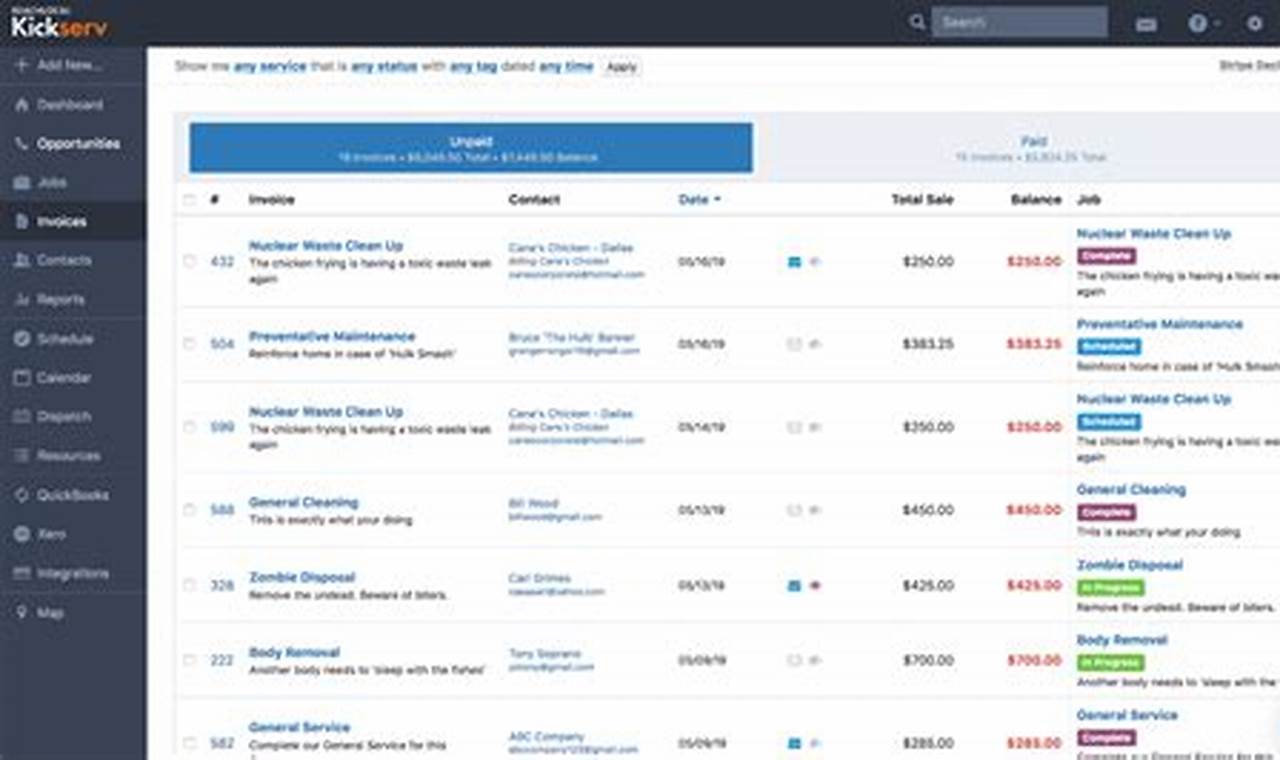Viewport: 1280px width, 760px height.
Task: Open contact Tony Soprano link
Action: click(x=544, y=653)
